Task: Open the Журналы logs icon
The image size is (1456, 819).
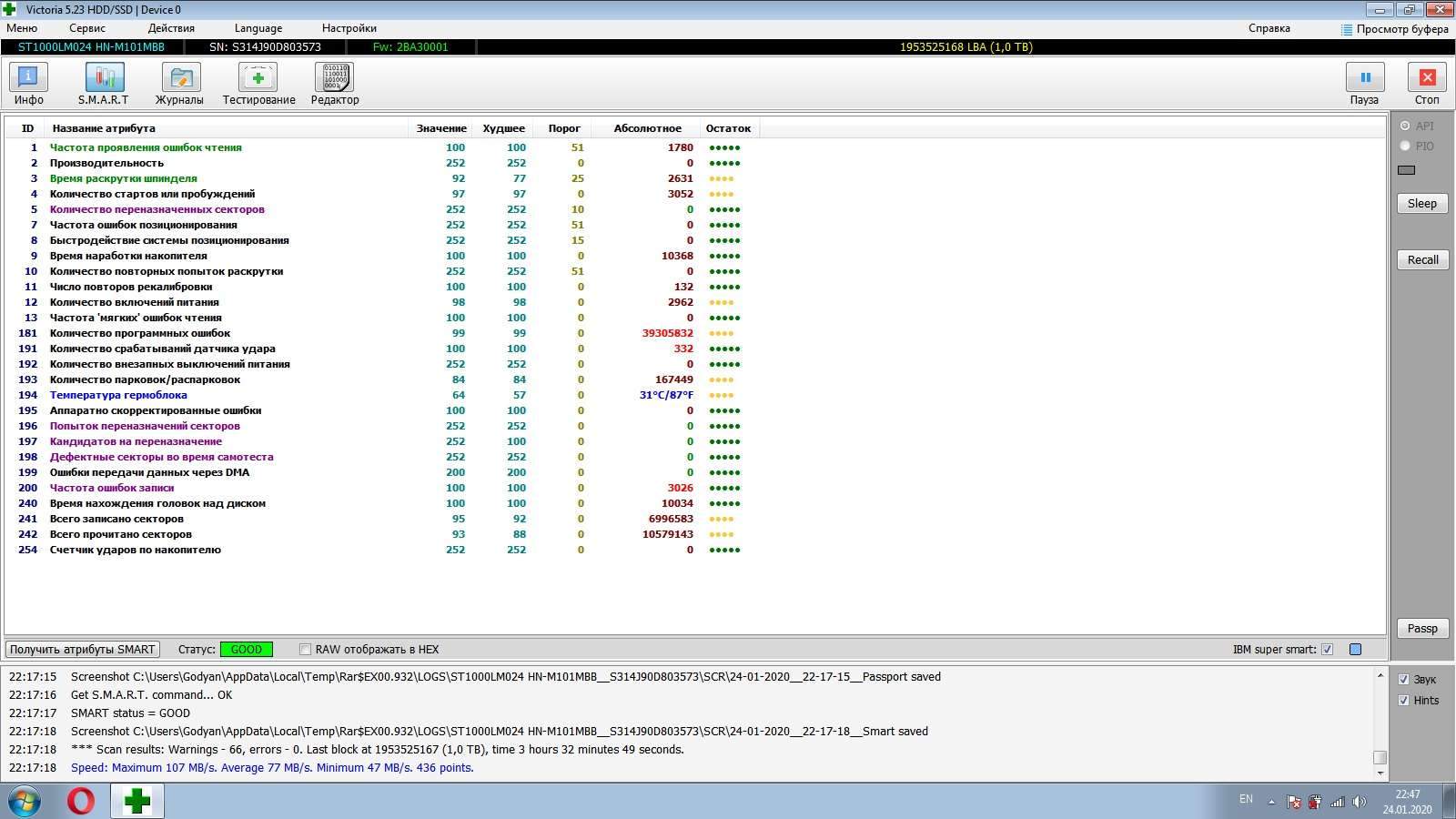Action: pos(180,78)
